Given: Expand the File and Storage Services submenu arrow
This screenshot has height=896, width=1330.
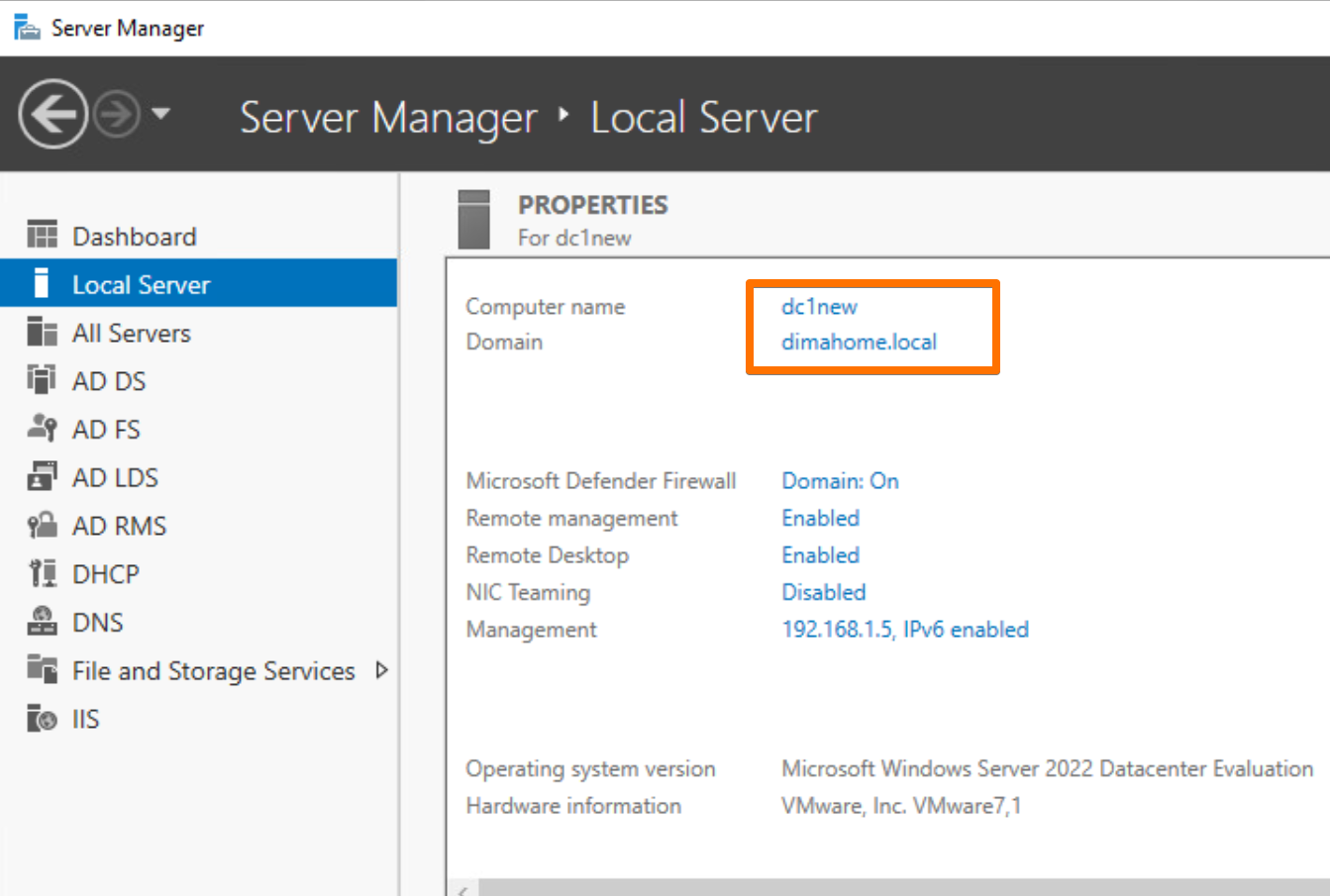Looking at the screenshot, I should click(x=381, y=670).
